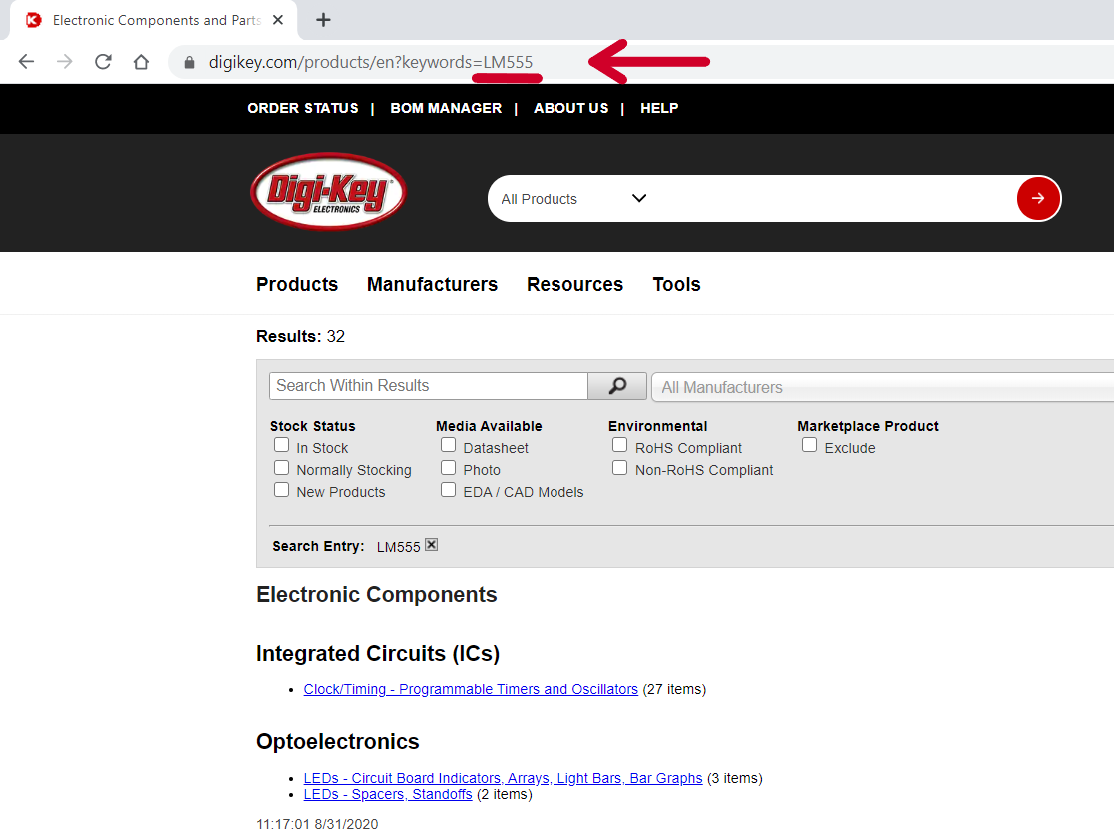The width and height of the screenshot is (1114, 838).
Task: Click the magnifier search within results button
Action: click(x=617, y=386)
